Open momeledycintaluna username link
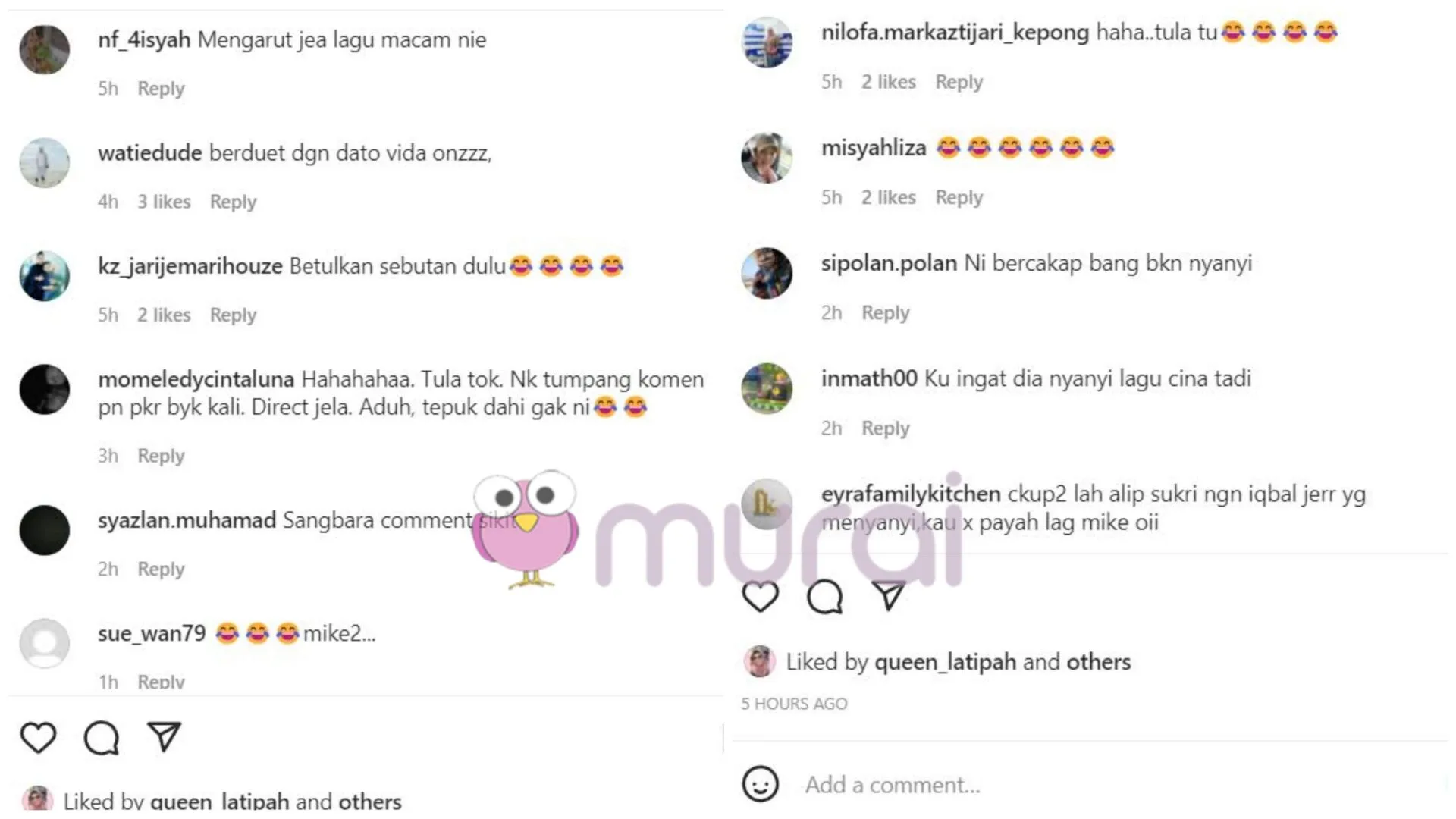 [196, 379]
